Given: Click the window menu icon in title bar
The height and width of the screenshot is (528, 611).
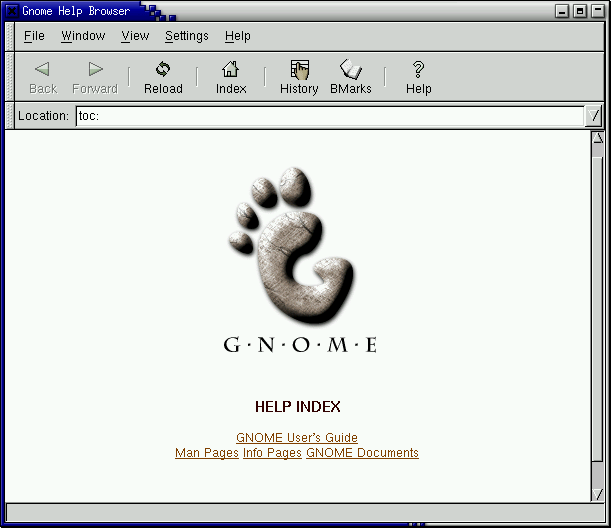Looking at the screenshot, I should coord(11,11).
